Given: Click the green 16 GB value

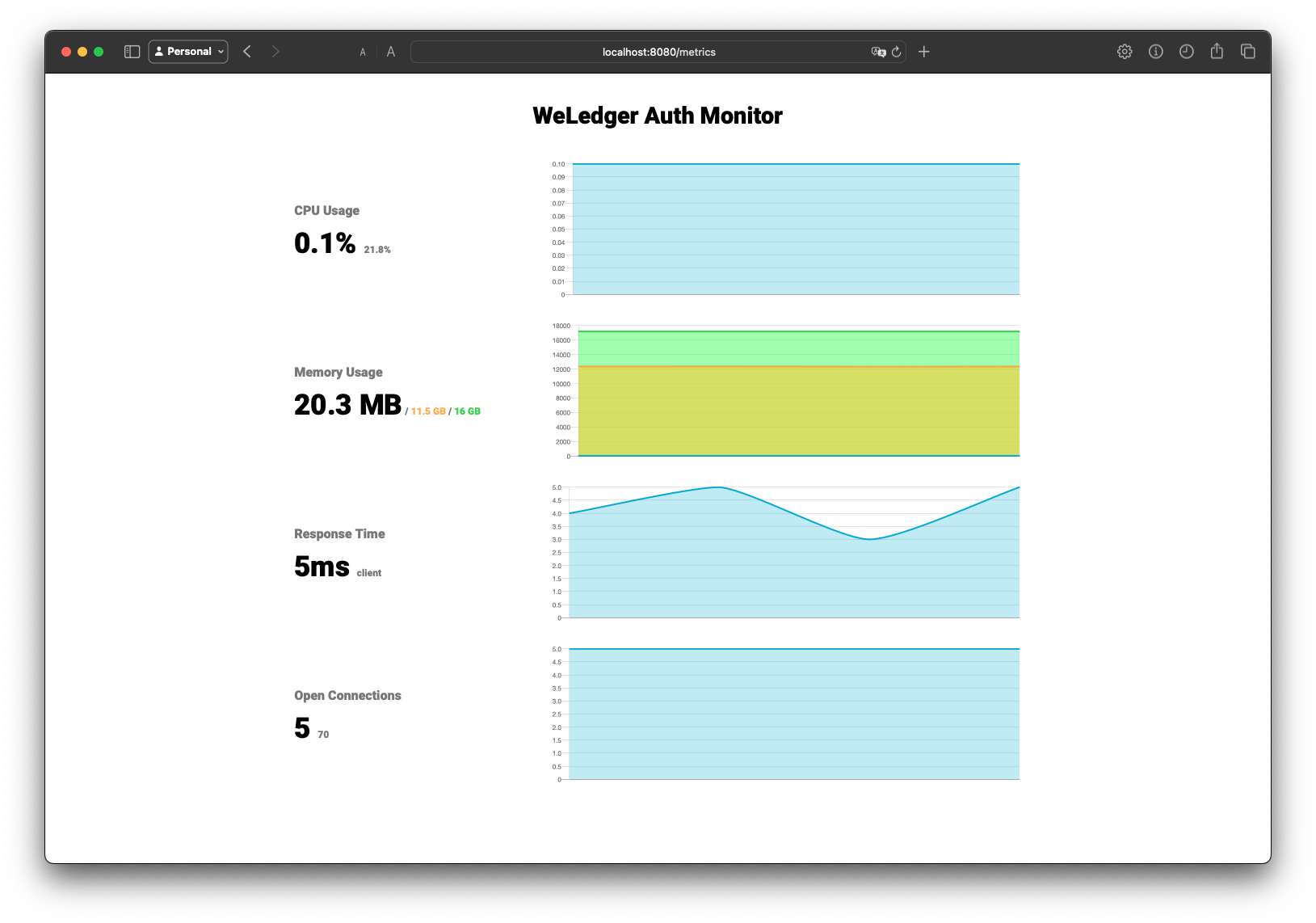Looking at the screenshot, I should (x=467, y=411).
